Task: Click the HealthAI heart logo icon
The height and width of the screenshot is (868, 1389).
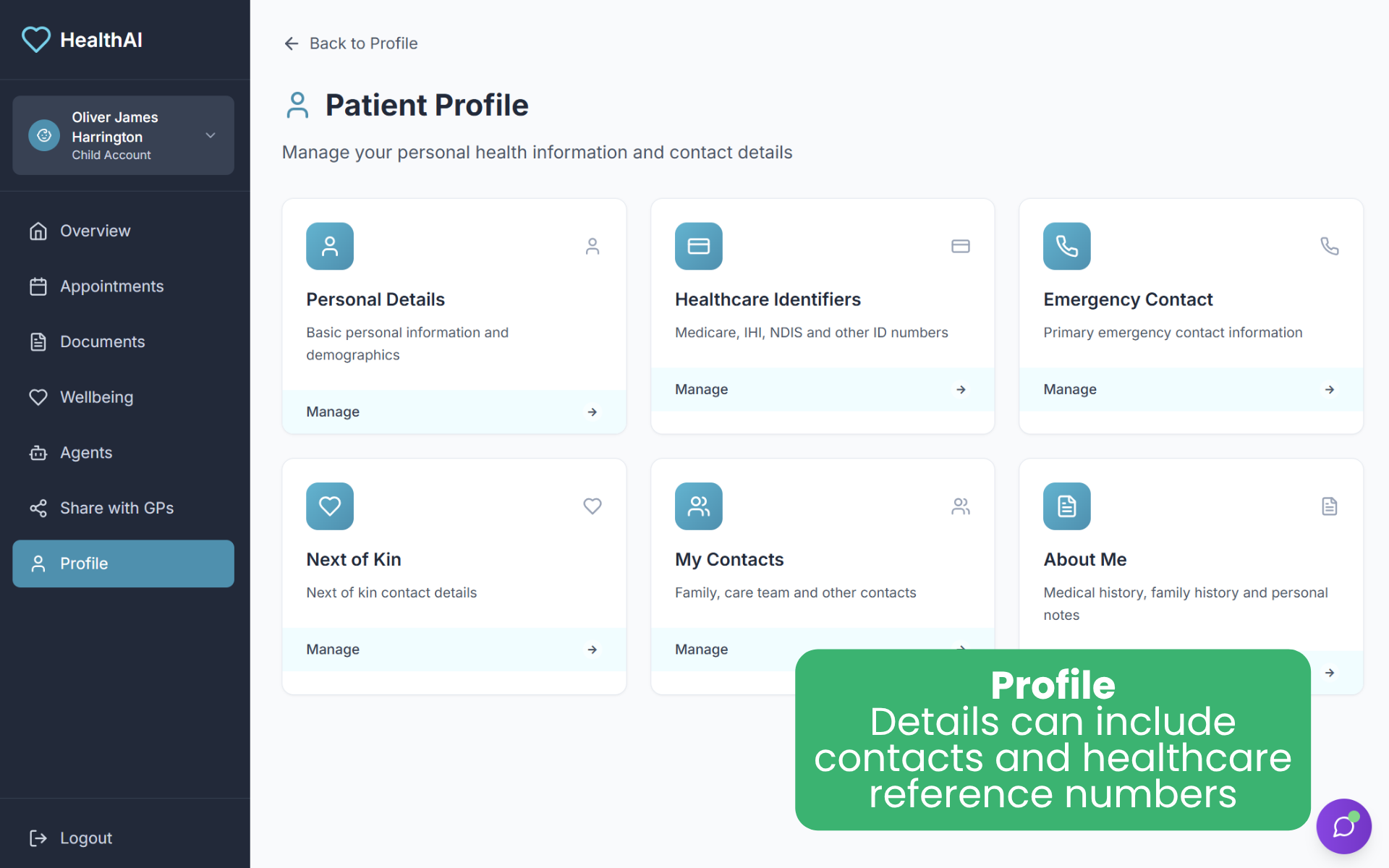Action: 36,40
